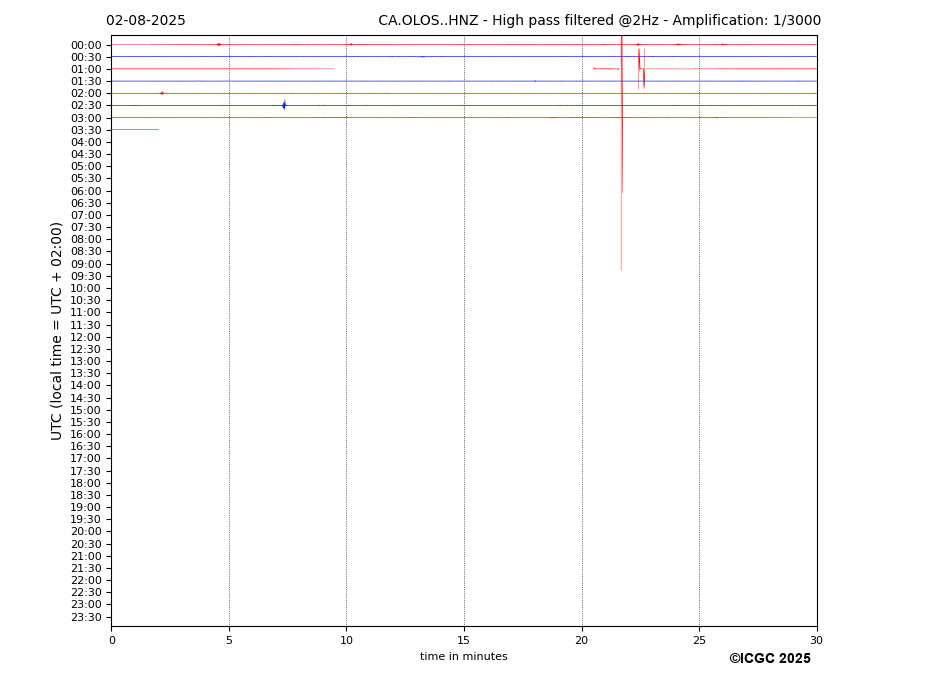Screen dimensions: 927x696
Task: Click the red event dot on 02:00 trace
Action: point(162,93)
